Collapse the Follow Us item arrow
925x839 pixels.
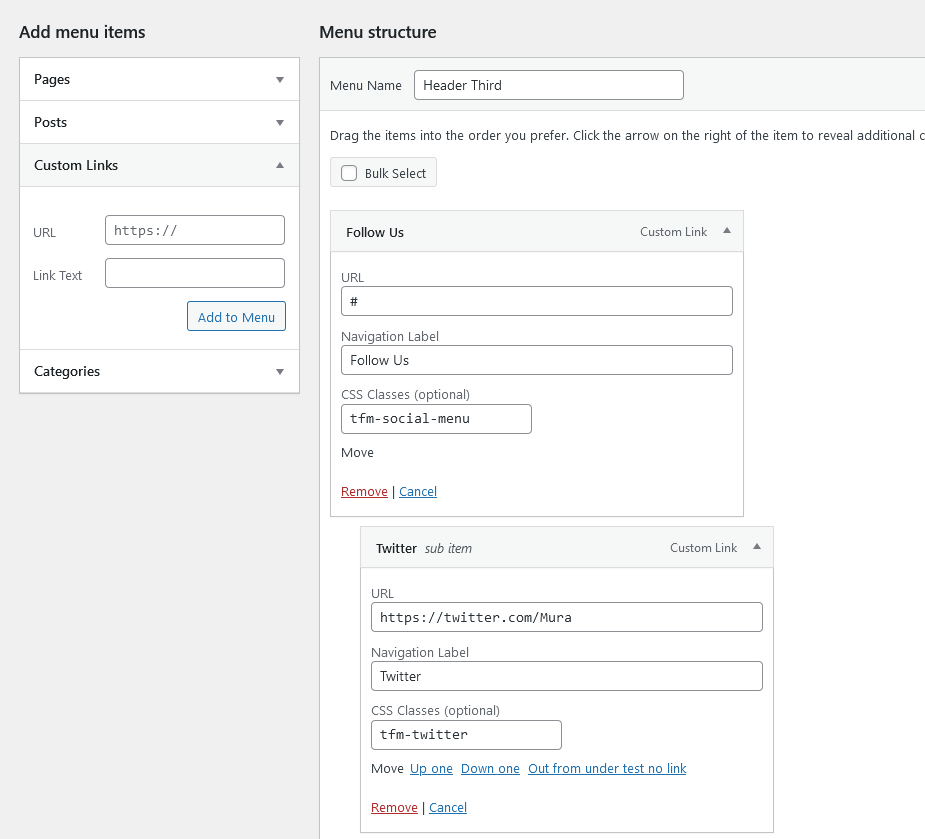727,231
